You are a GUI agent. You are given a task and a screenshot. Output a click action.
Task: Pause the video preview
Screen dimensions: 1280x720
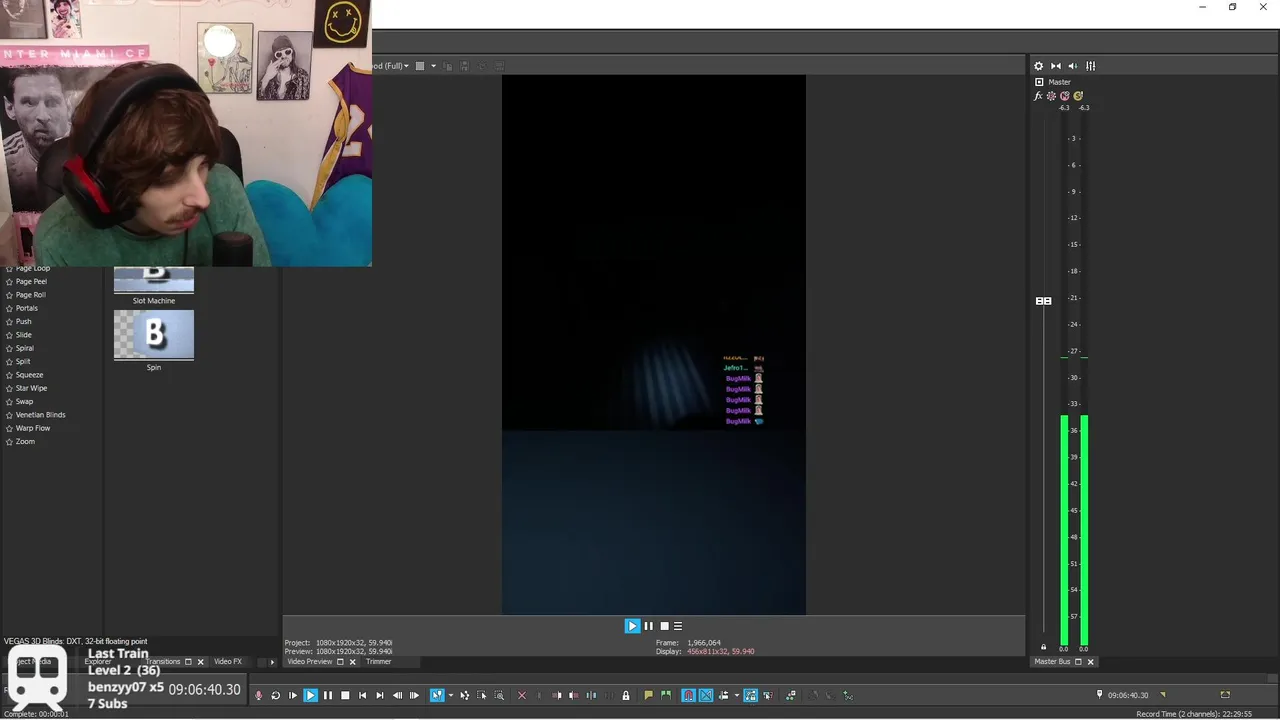[648, 626]
